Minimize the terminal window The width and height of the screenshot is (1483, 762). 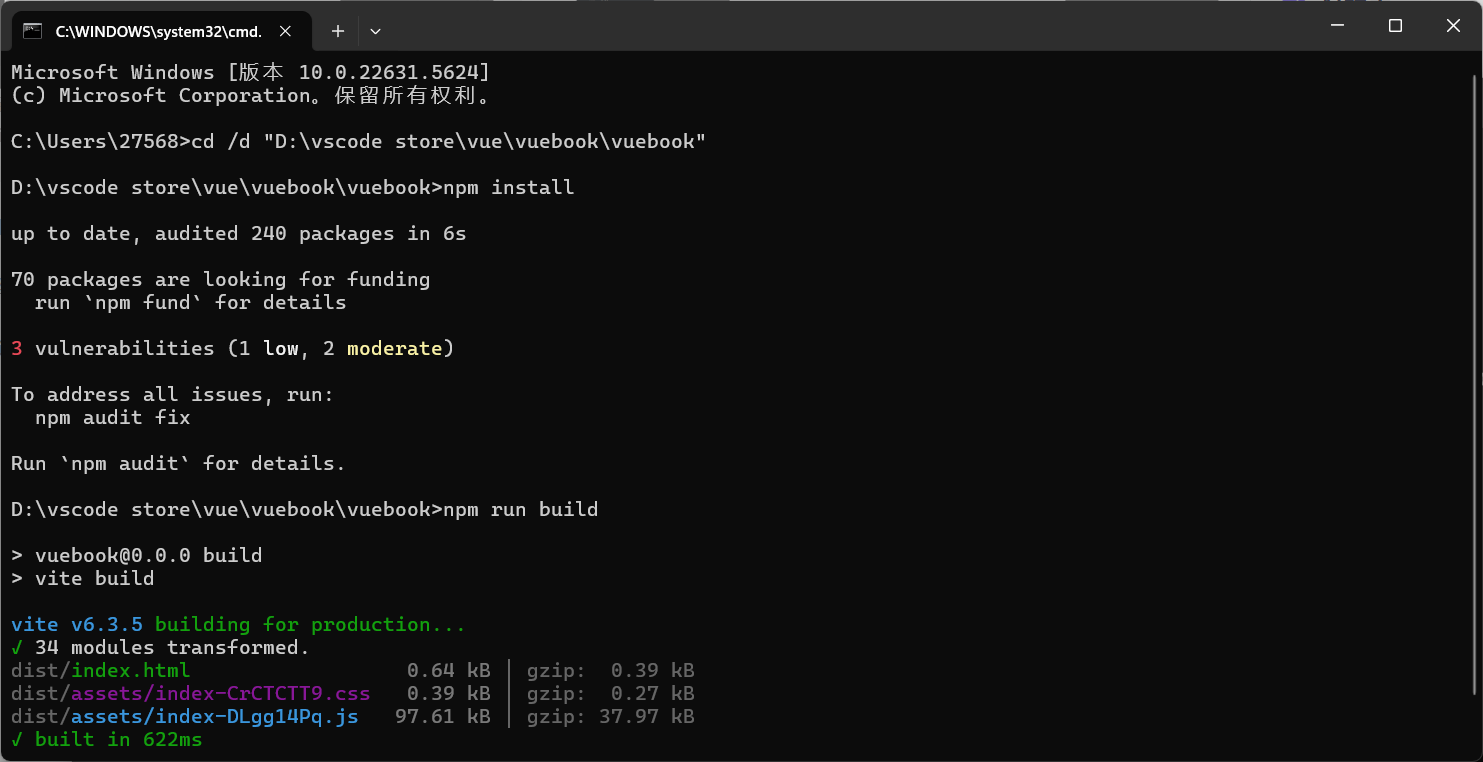[1337, 26]
